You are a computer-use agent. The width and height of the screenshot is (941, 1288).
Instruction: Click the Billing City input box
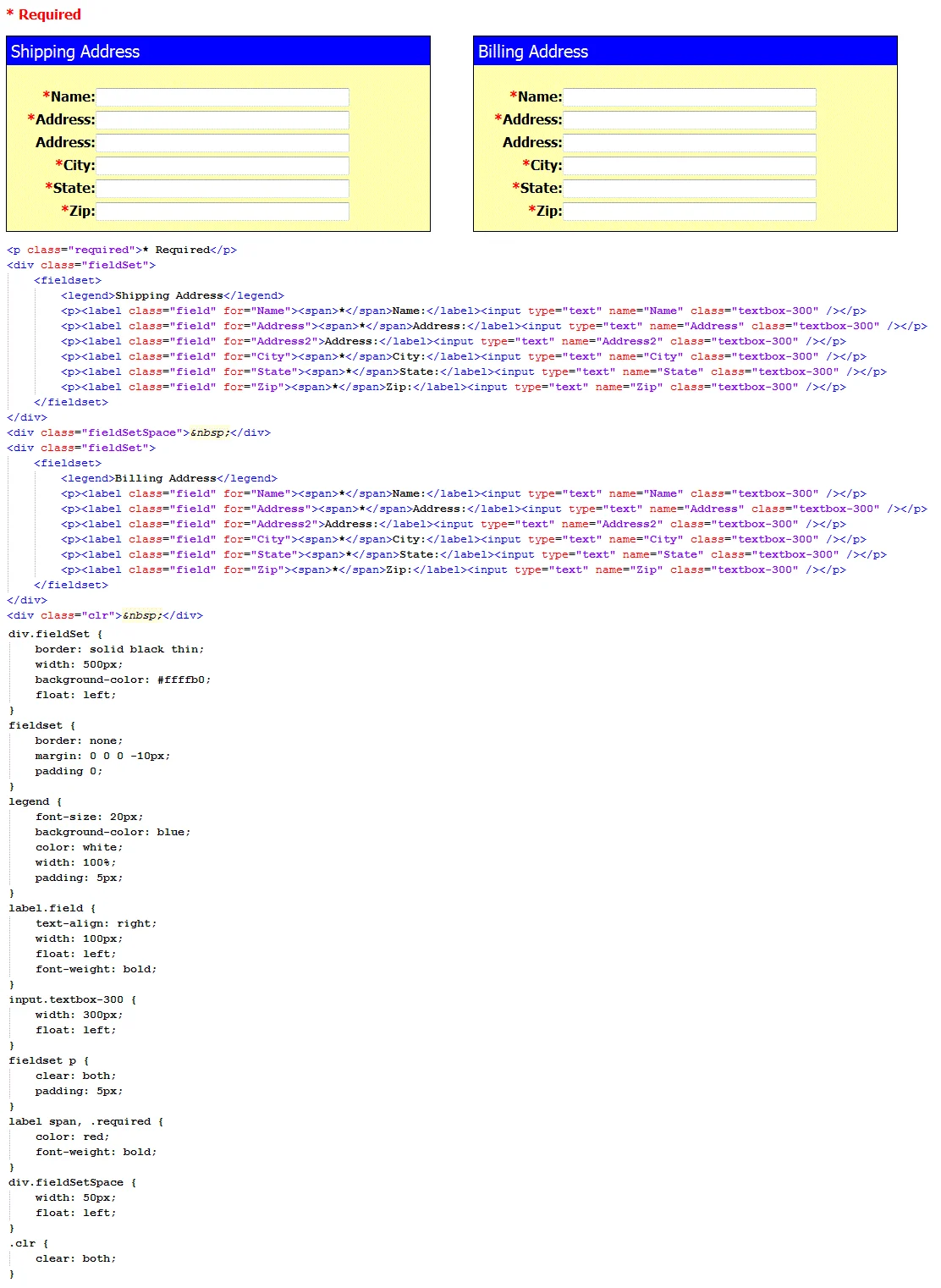point(690,166)
